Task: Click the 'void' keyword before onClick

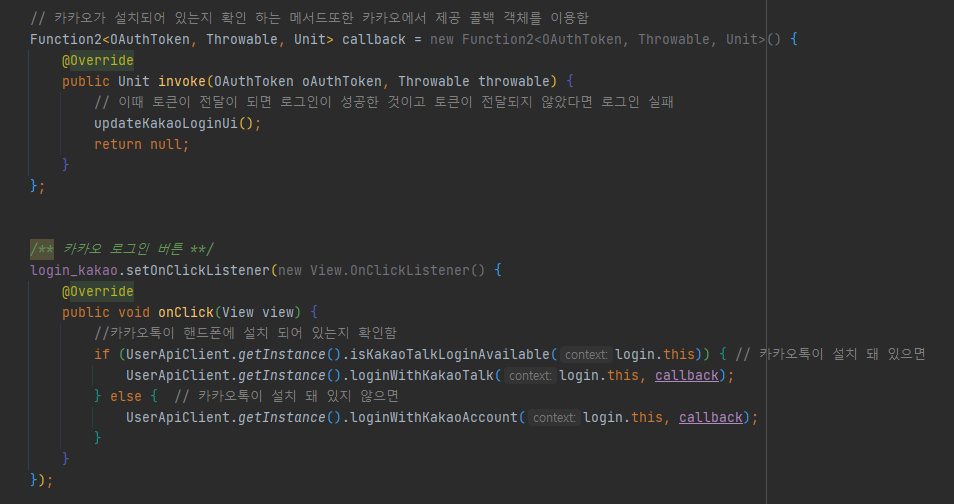Action: click(134, 312)
